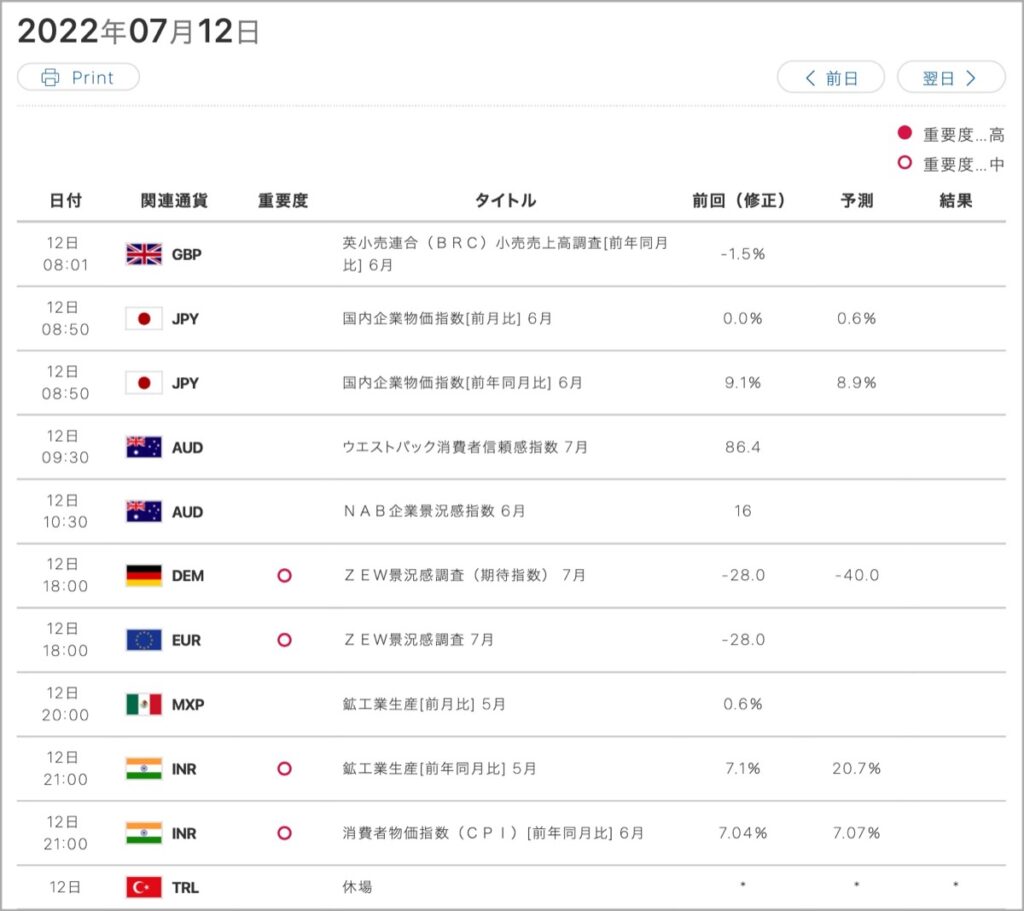Click the India flag in 鉱工業生産 row
This screenshot has width=1024, height=911.
[144, 769]
